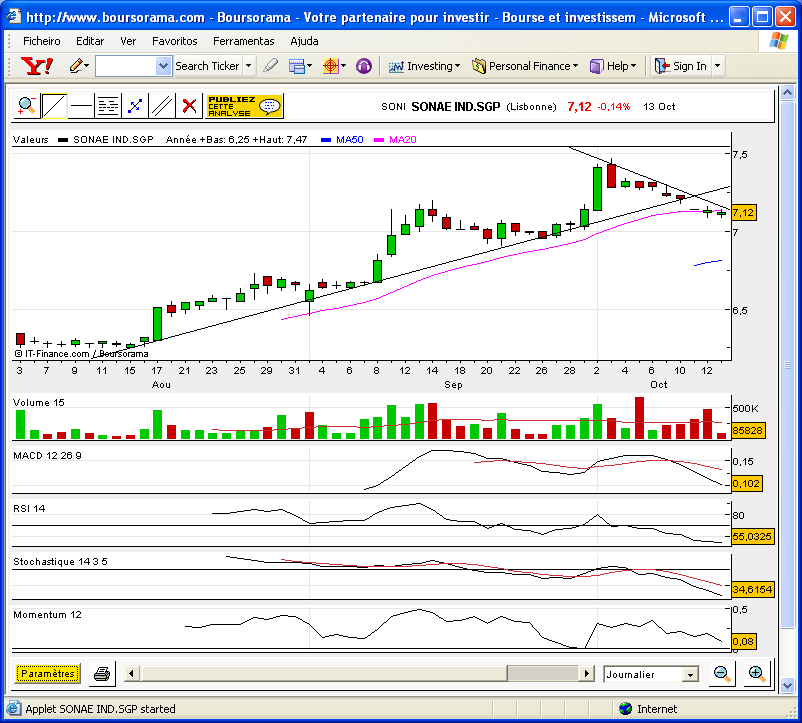Click the printer icon to print chart
The width and height of the screenshot is (802, 723).
click(x=102, y=674)
